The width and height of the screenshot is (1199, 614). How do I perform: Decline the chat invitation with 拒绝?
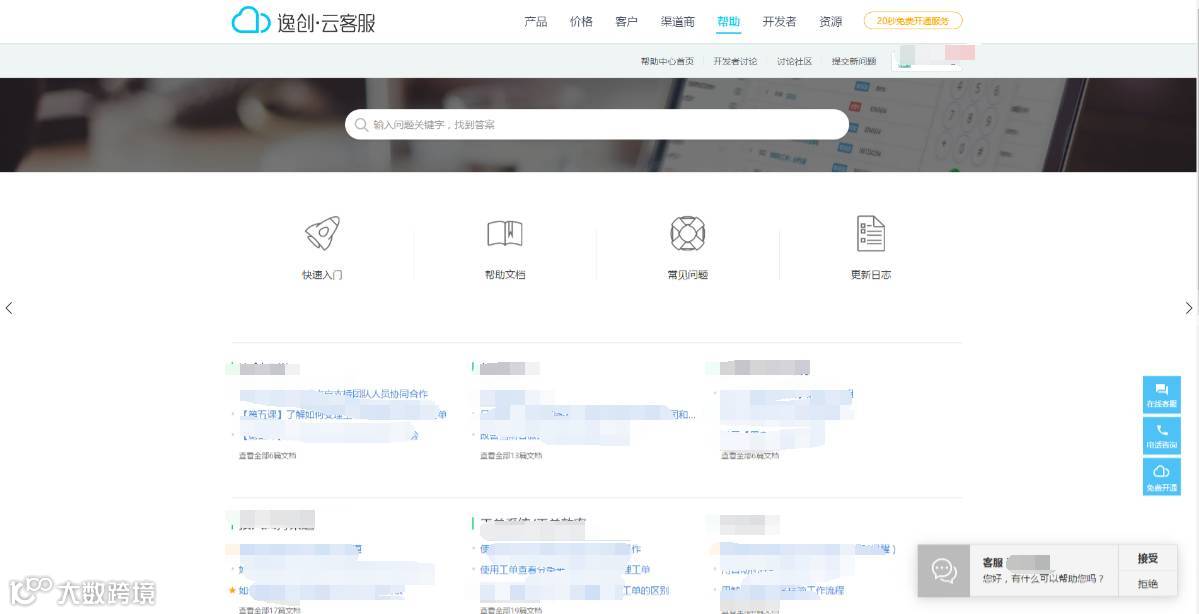(1148, 583)
